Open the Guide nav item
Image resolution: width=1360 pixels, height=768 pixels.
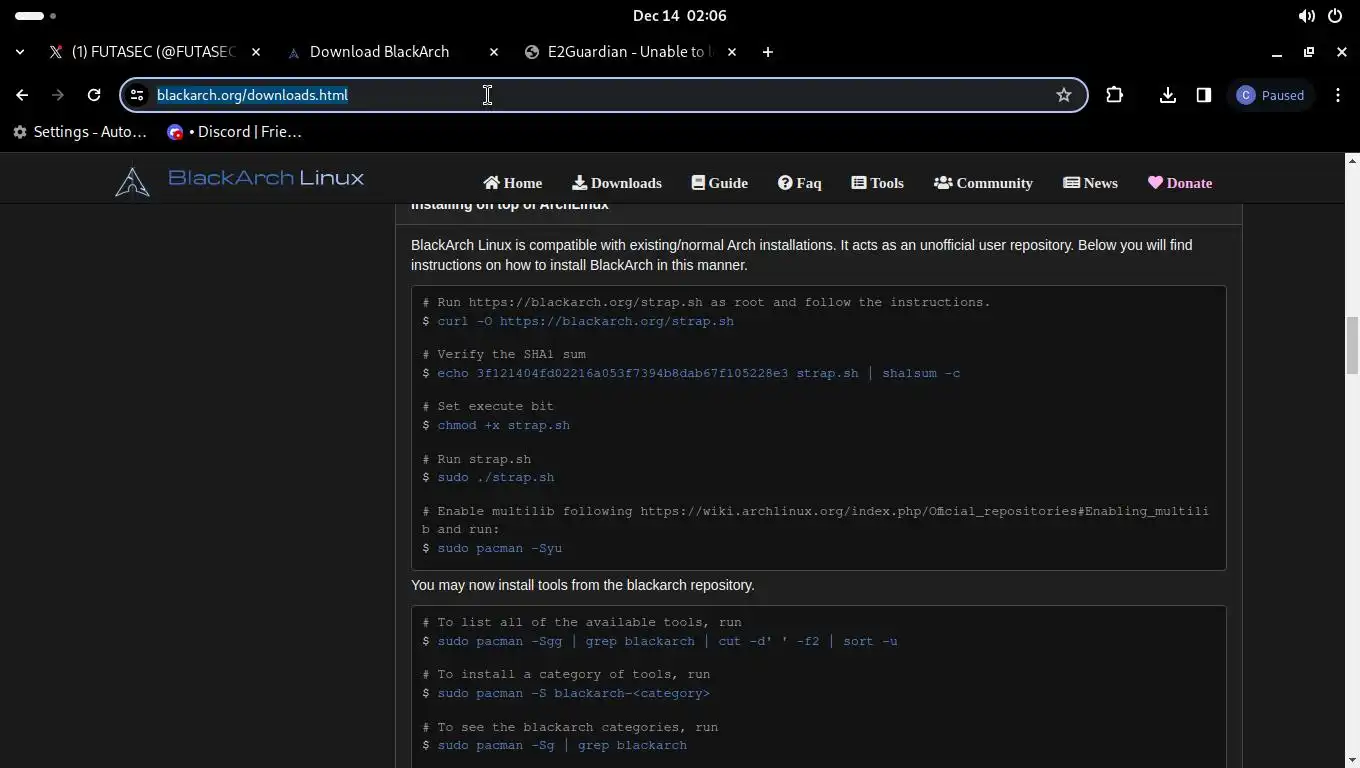(720, 183)
